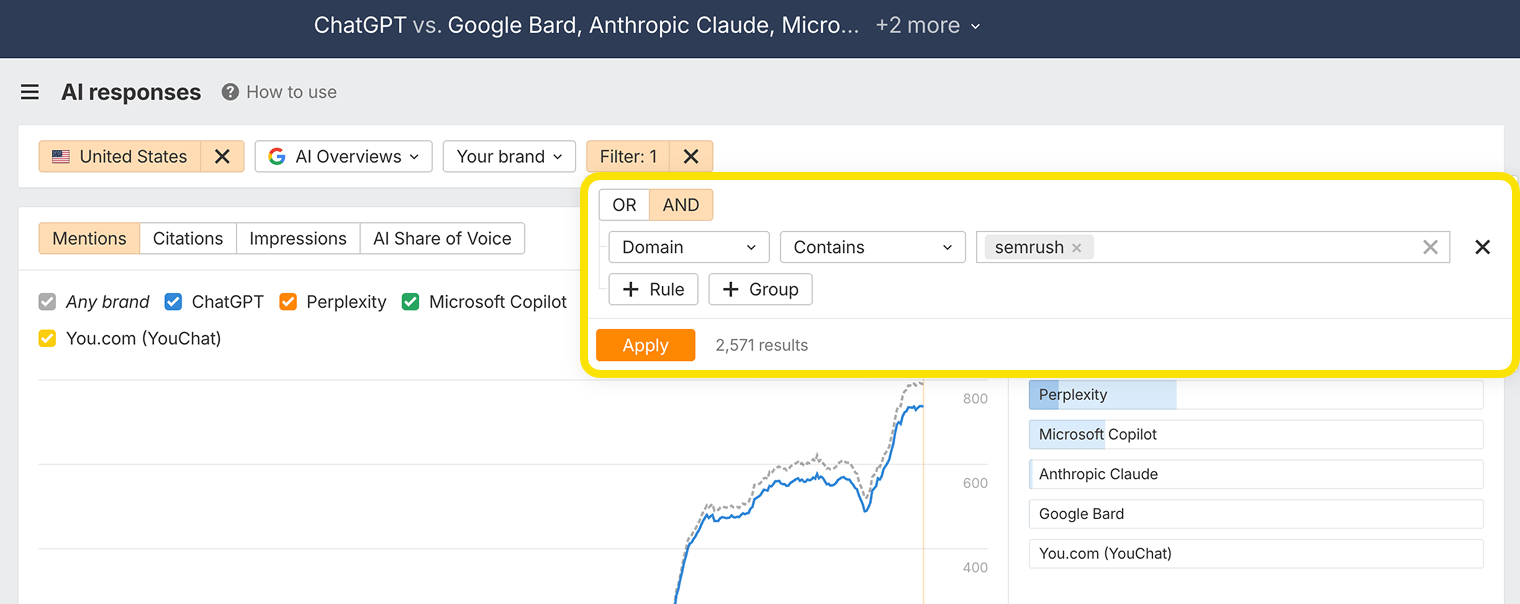1520x604 pixels.
Task: Click the Google icon in AI Overviews filter
Action: (x=275, y=156)
